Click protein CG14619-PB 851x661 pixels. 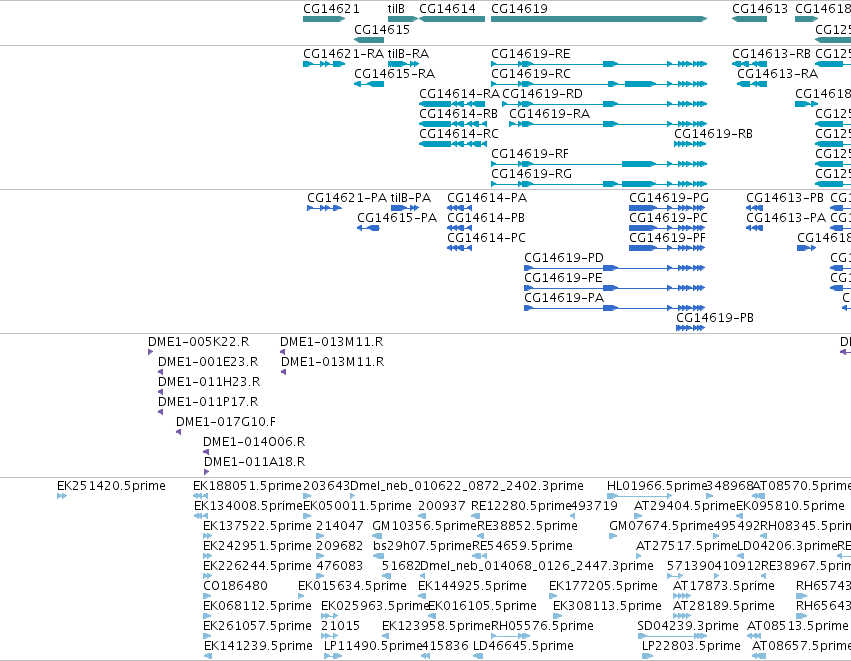tap(690, 328)
